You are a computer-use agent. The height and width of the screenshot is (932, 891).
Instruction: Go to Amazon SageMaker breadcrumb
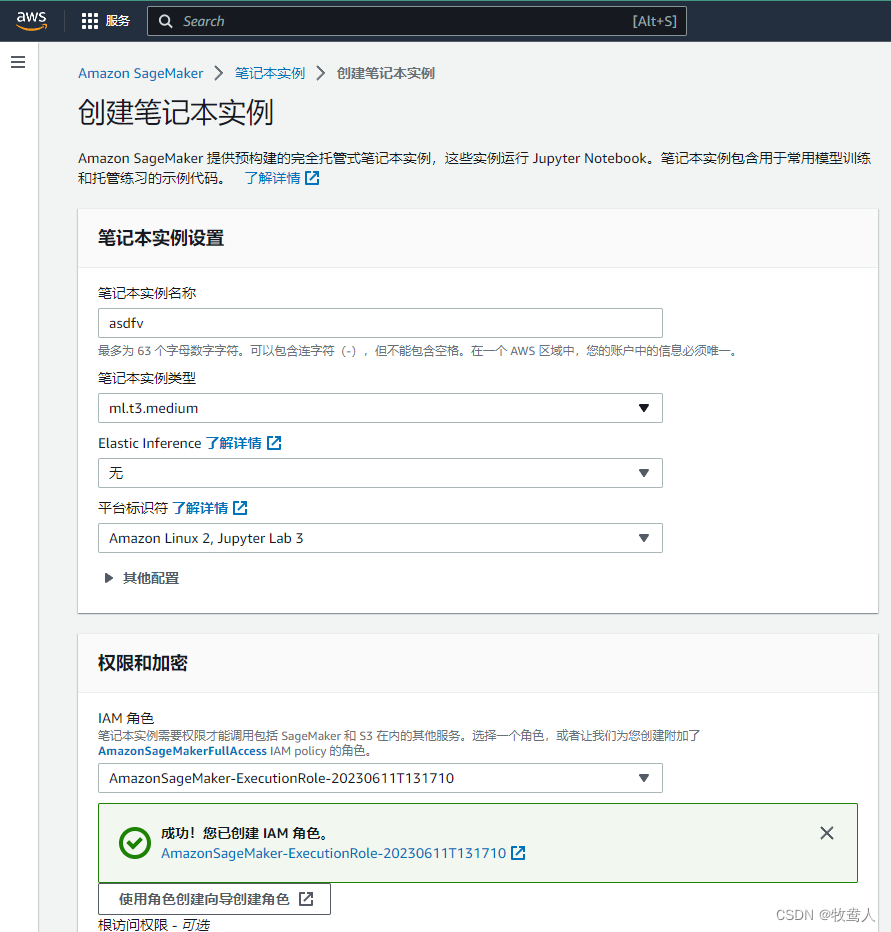[140, 73]
